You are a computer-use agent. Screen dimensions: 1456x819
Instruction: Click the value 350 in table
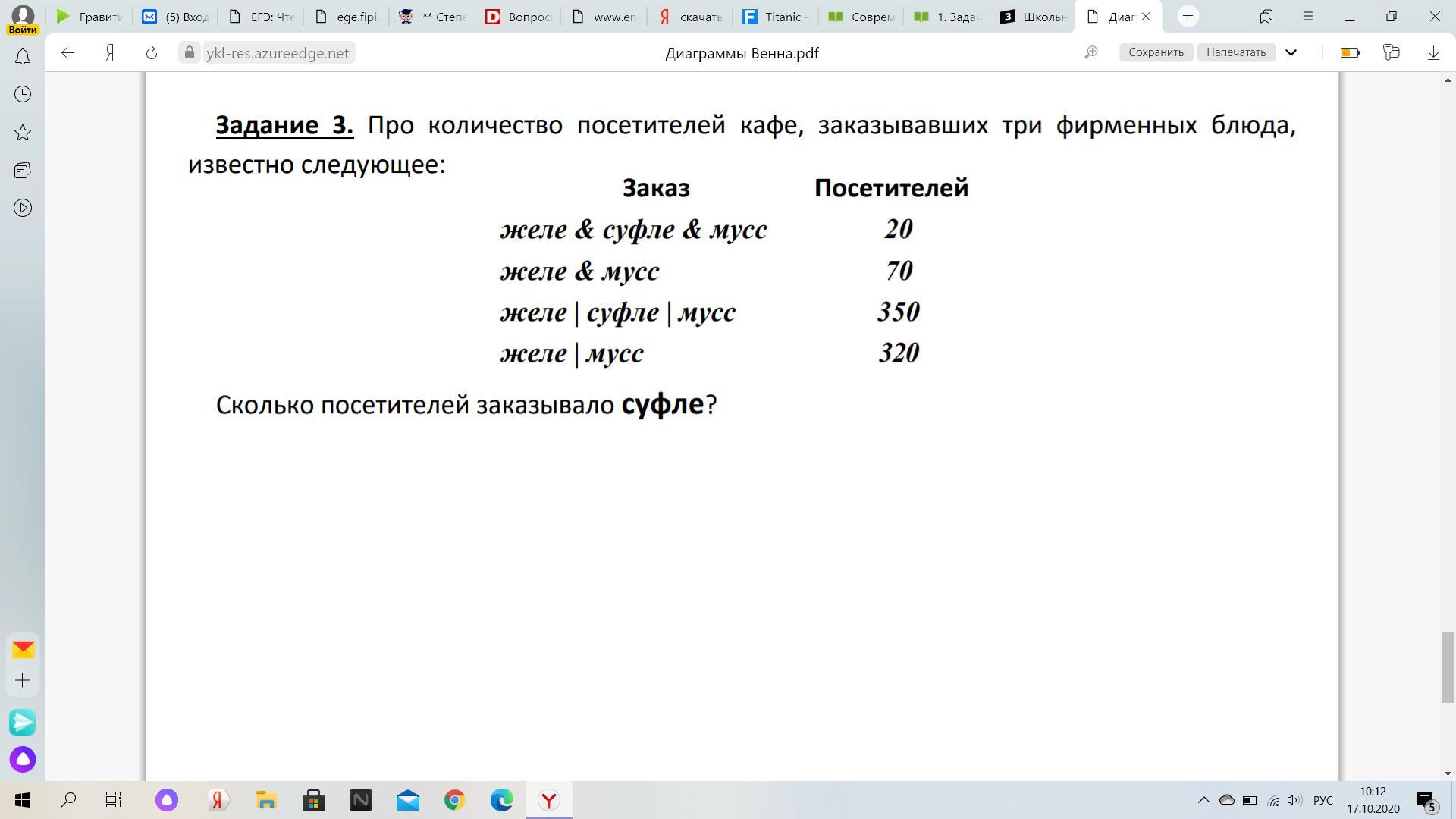point(899,312)
